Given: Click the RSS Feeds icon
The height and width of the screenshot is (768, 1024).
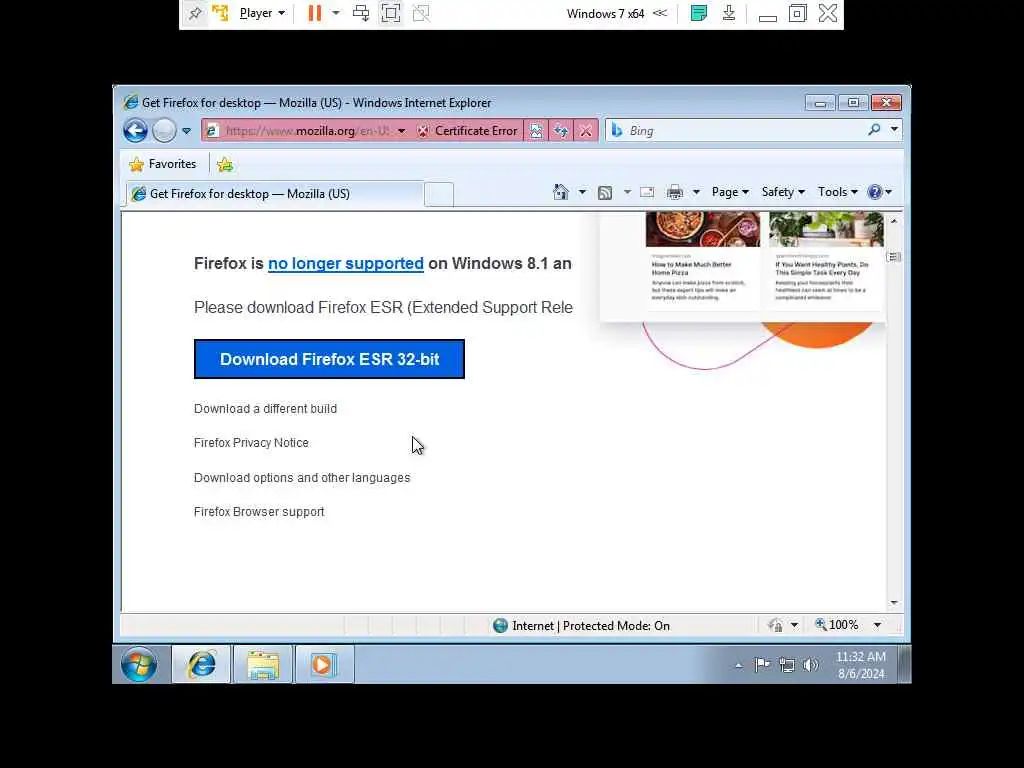Looking at the screenshot, I should [605, 192].
